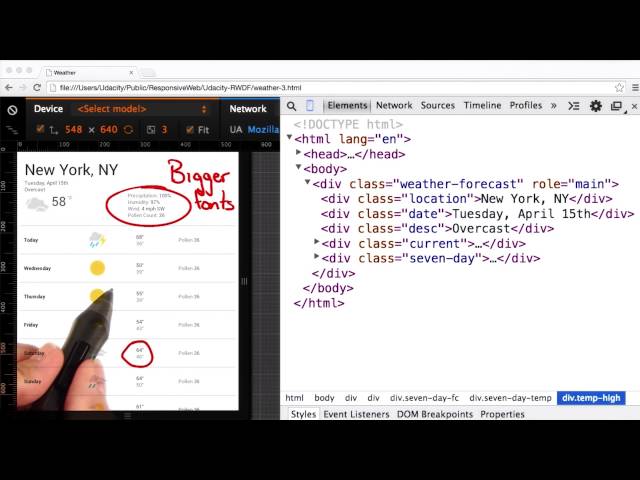The image size is (640, 480).
Task: Swap dimensions rotate icon
Action: coord(129,130)
